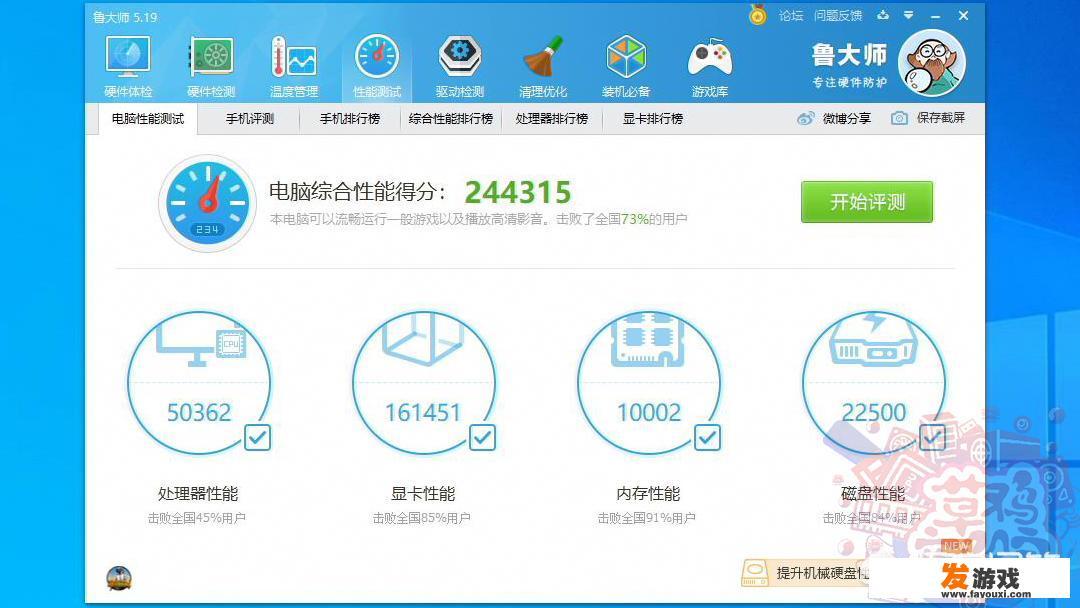This screenshot has height=608, width=1080.
Task: Switch to the 手机排行榜 tab
Action: click(x=350, y=119)
